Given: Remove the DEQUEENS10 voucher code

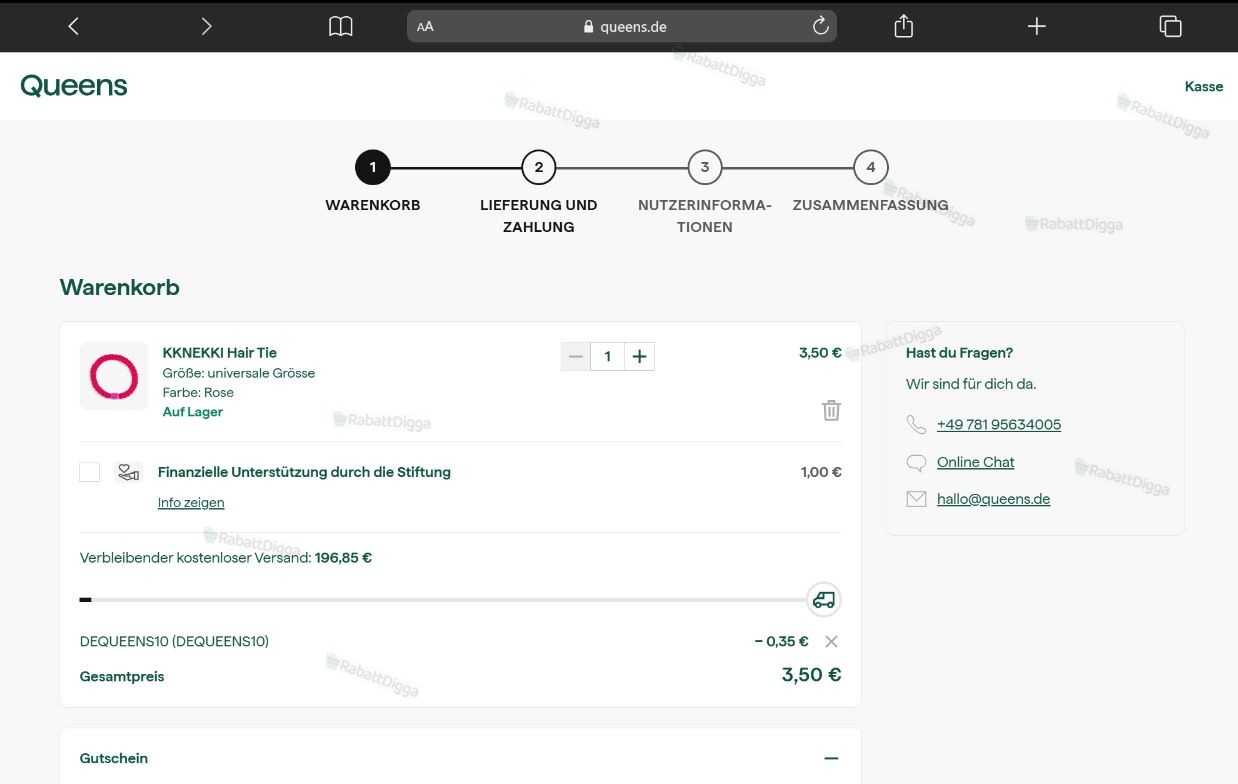Looking at the screenshot, I should coord(831,641).
